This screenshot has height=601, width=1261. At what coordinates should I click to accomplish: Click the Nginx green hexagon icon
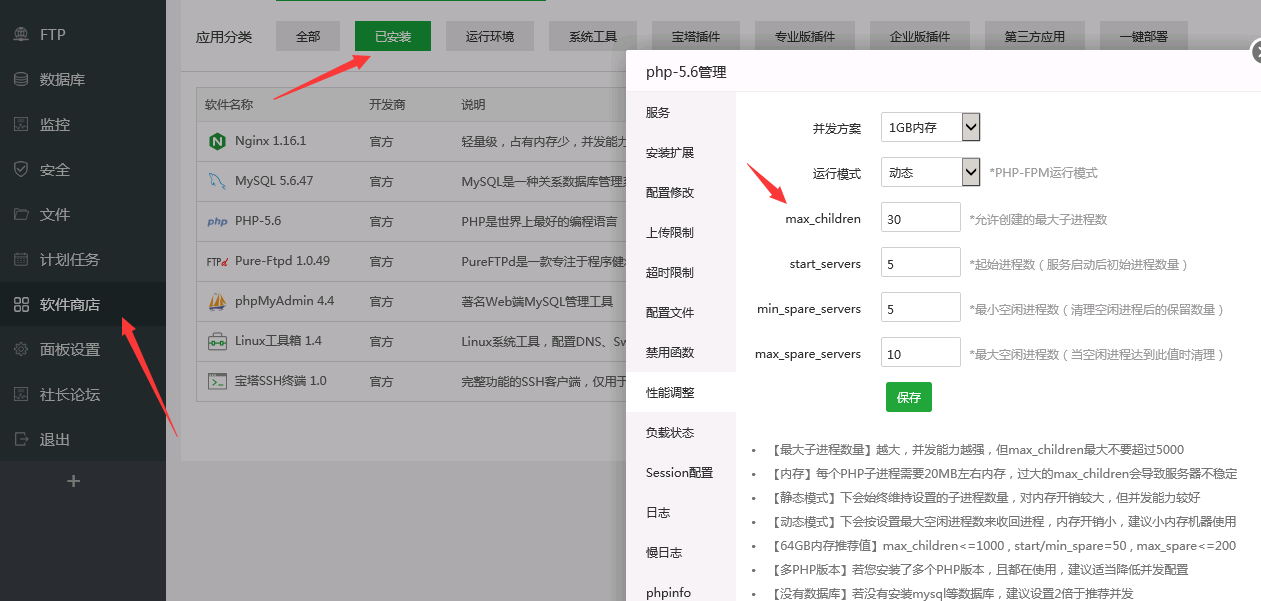217,141
